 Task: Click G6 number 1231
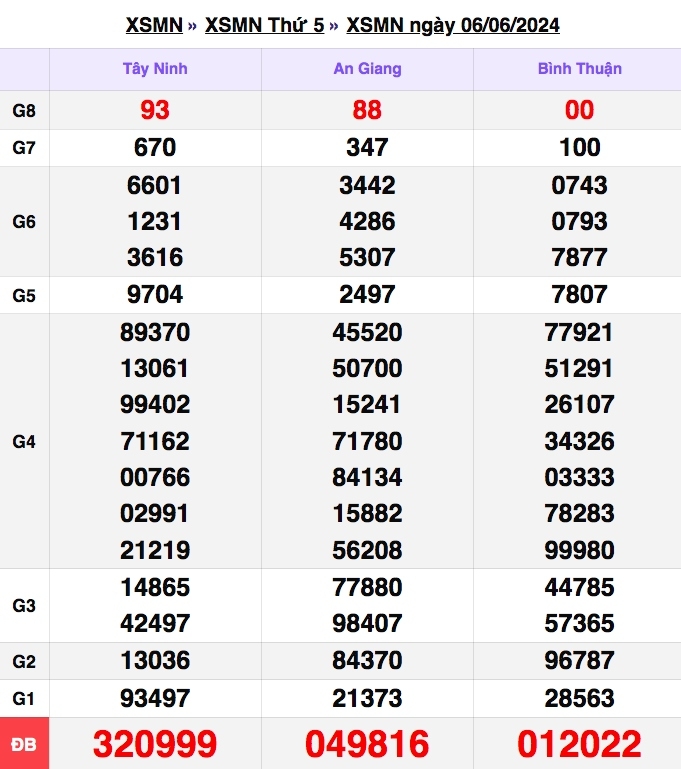point(154,221)
